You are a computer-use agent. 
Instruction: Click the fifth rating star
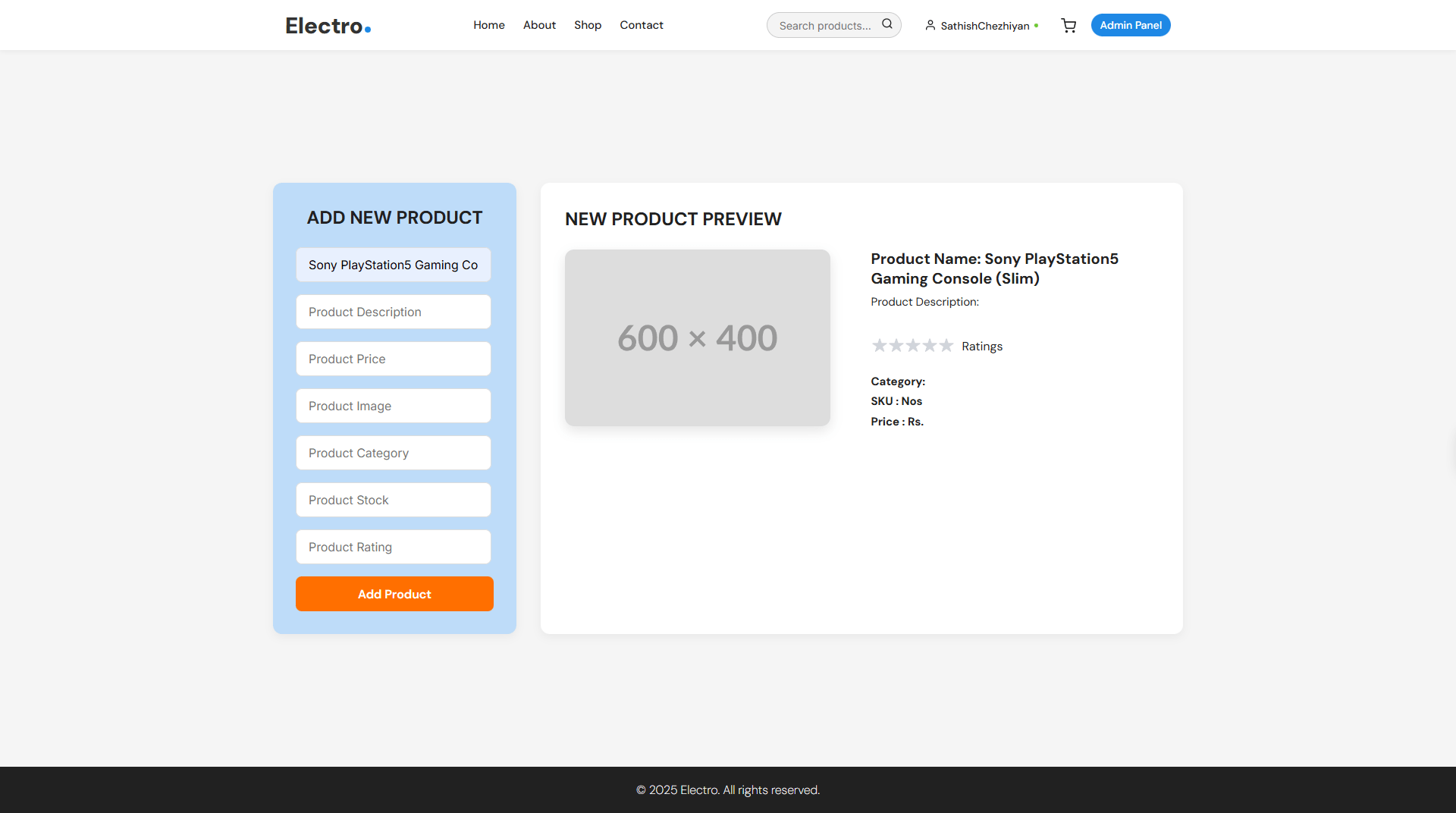946,346
